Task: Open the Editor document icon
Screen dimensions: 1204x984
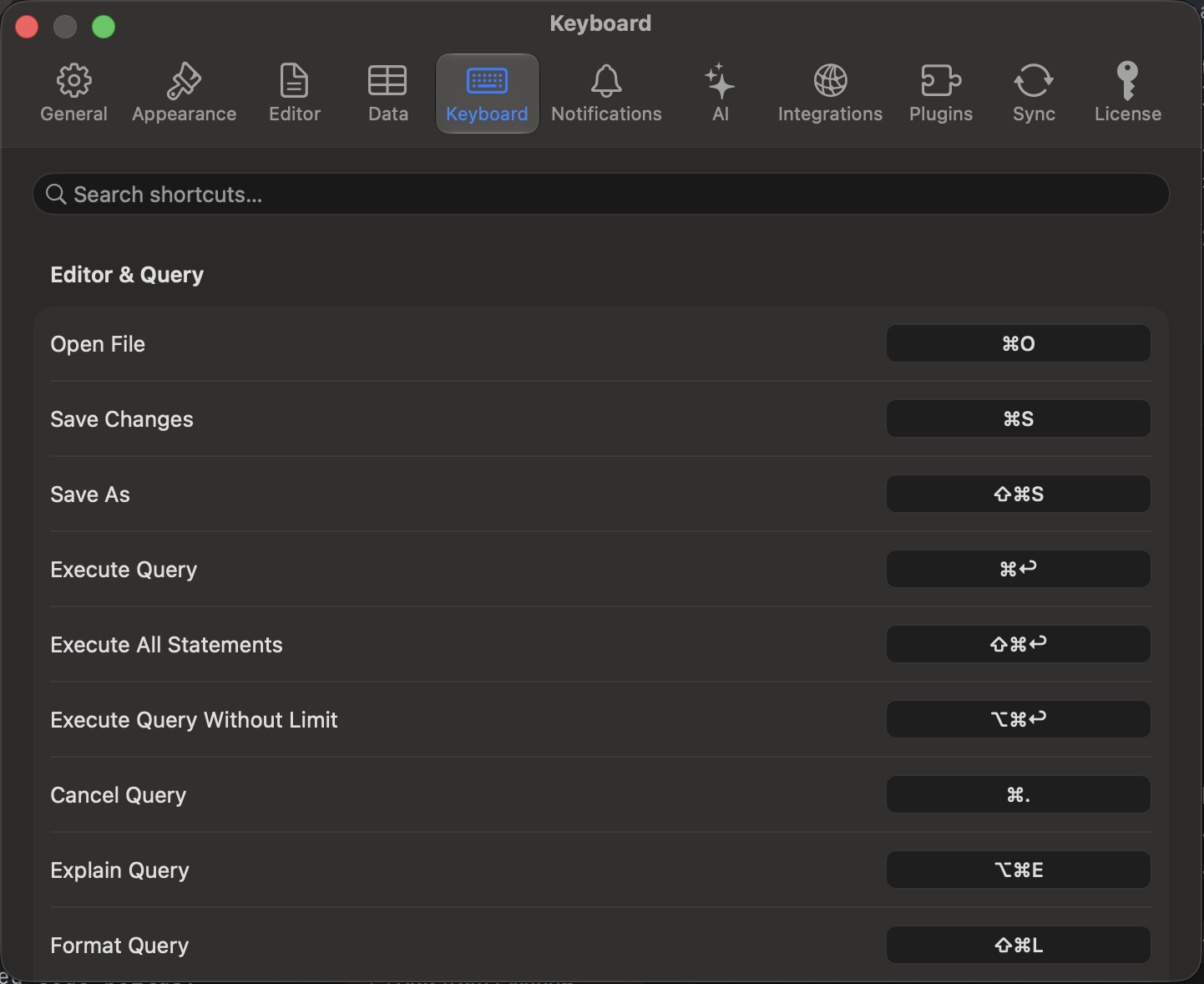Action: coord(294,81)
